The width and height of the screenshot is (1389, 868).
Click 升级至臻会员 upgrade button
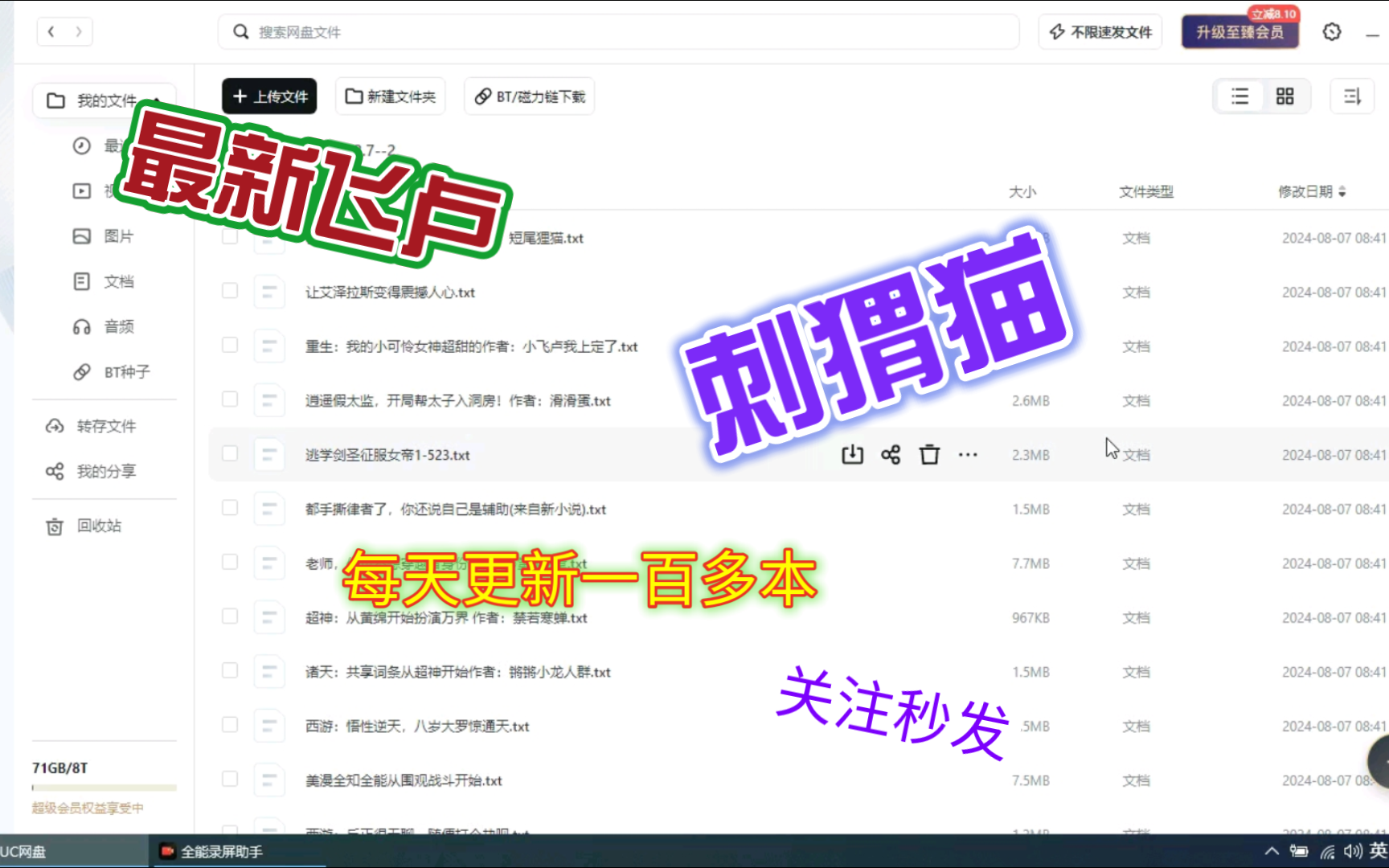click(1239, 32)
